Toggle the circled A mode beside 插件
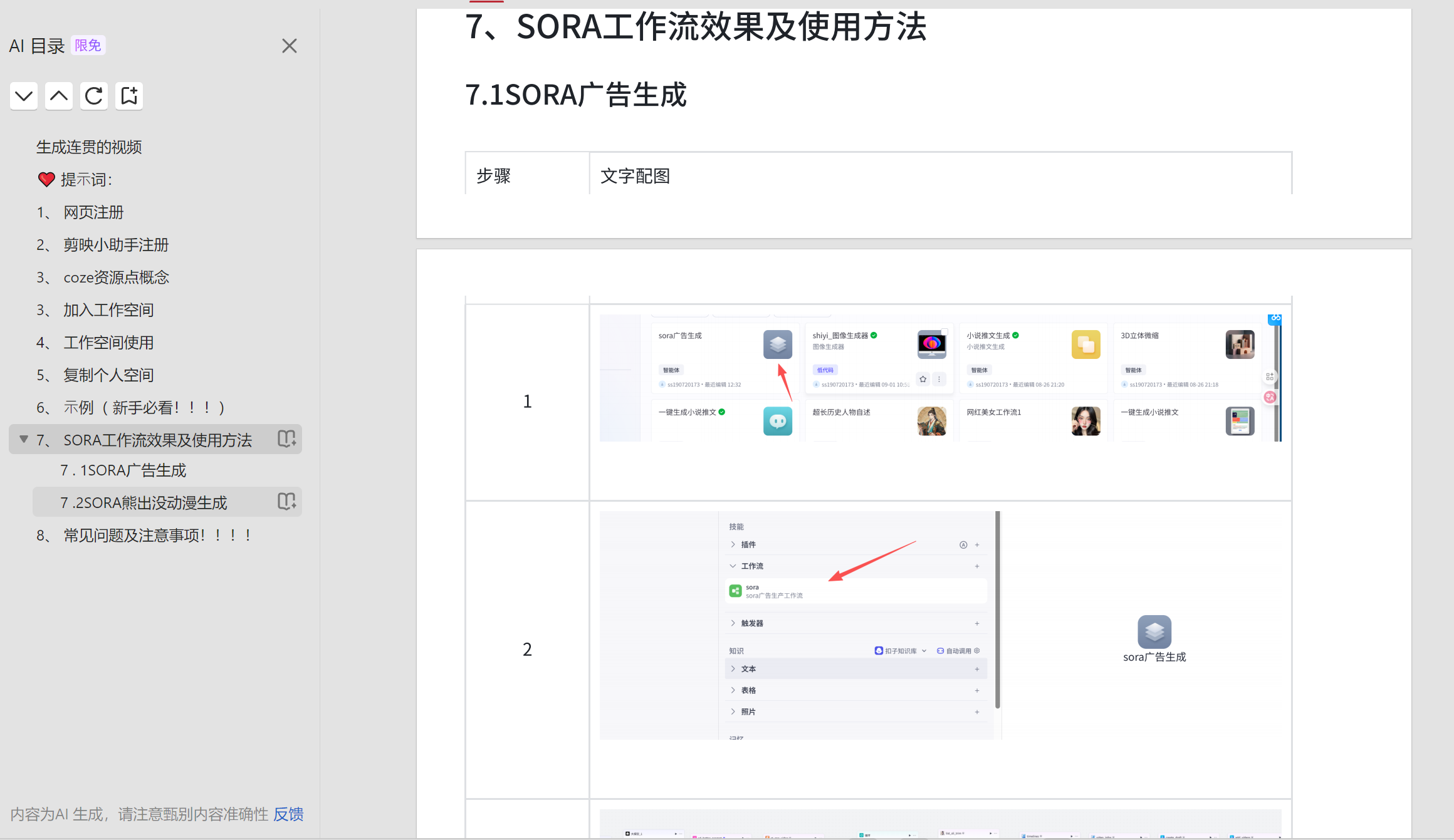This screenshot has height=840, width=1454. pyautogui.click(x=963, y=544)
